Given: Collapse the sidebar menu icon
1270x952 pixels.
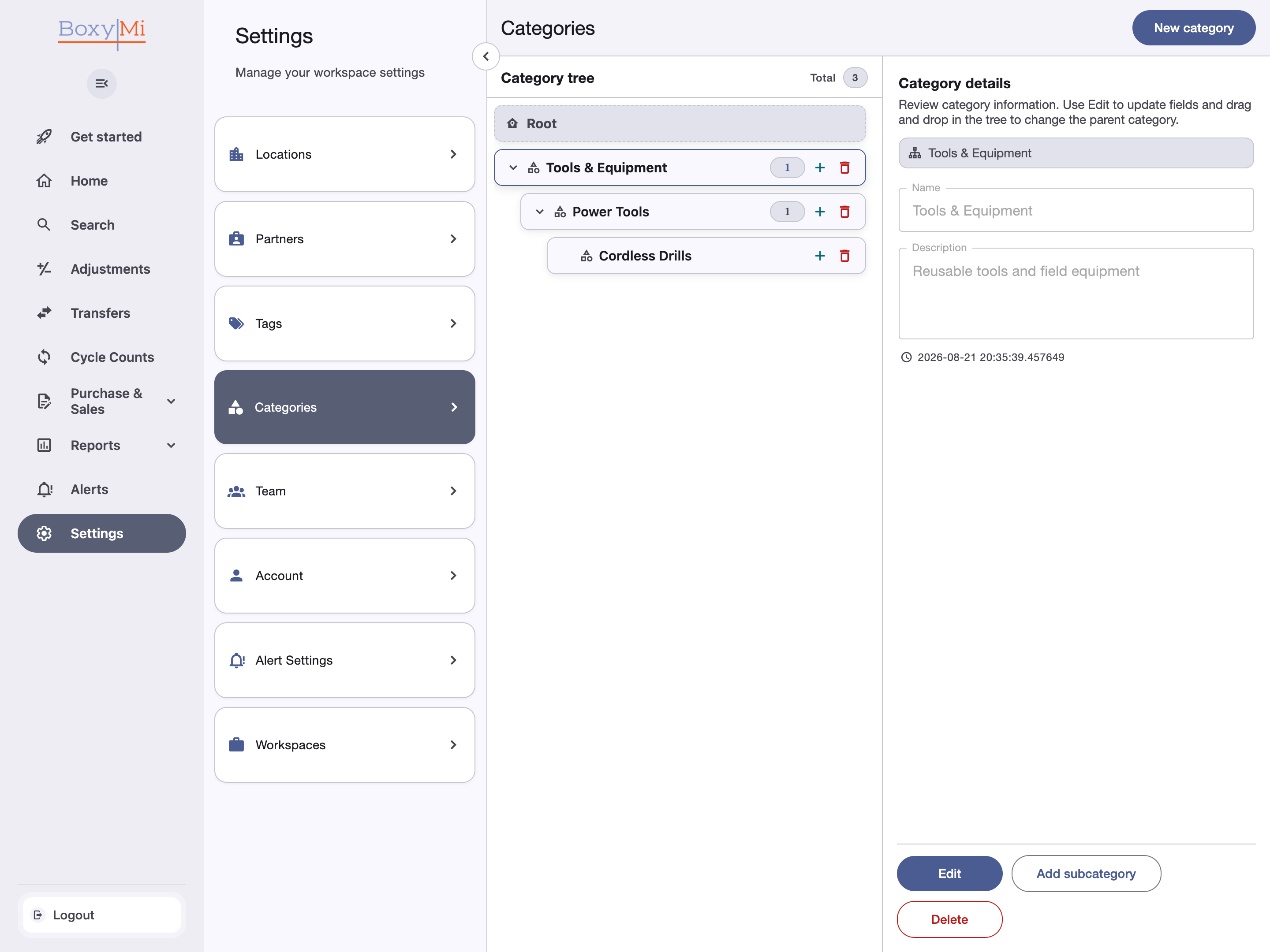Looking at the screenshot, I should (x=101, y=84).
